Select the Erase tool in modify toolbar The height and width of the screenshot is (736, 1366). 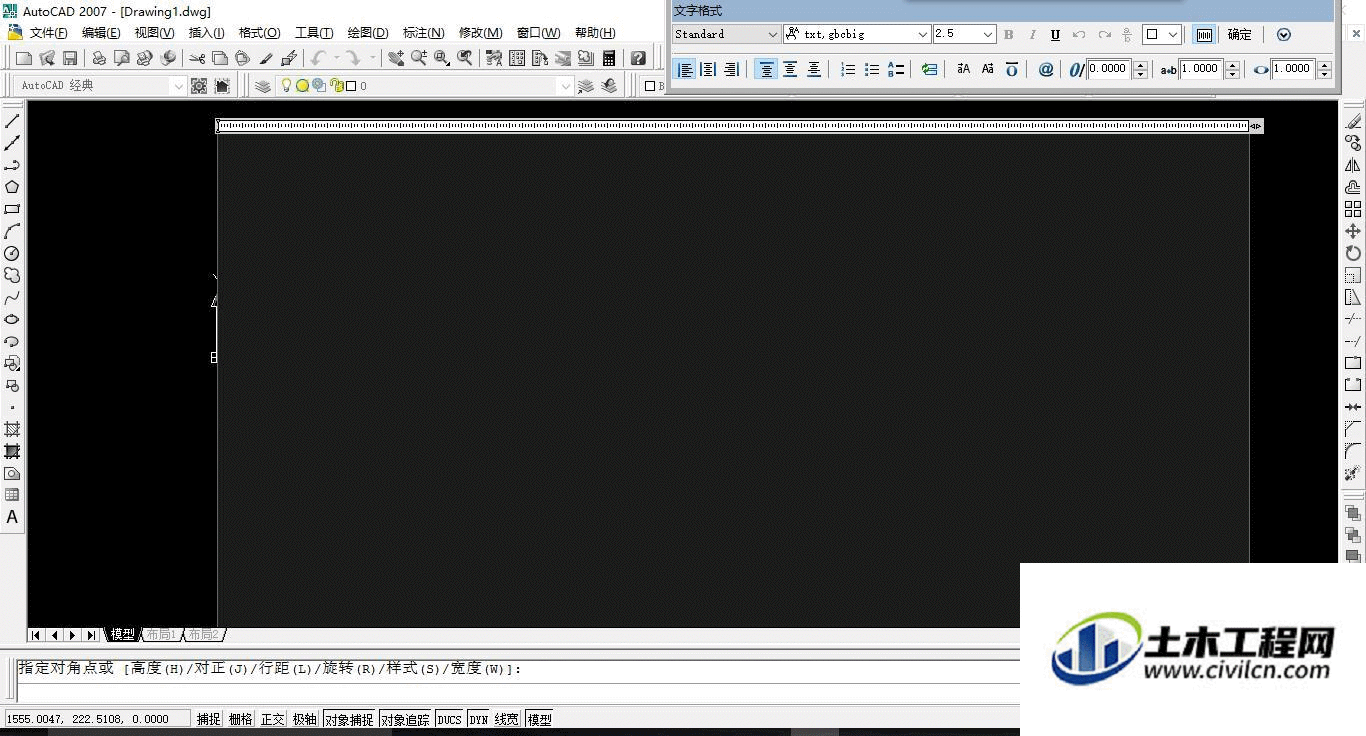[x=1353, y=121]
